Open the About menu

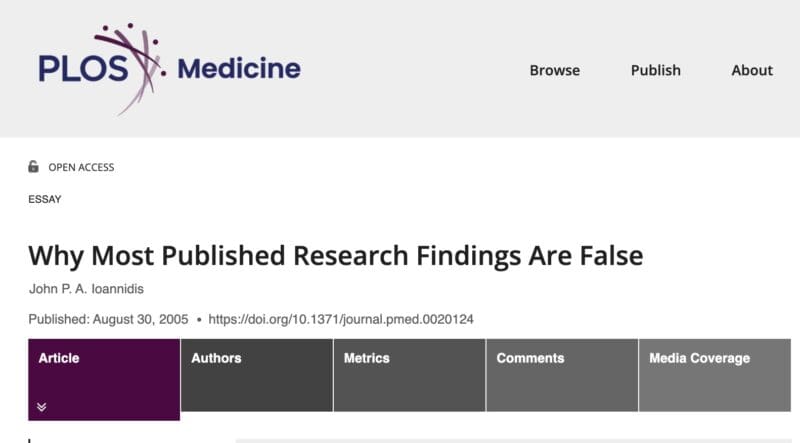coord(752,70)
